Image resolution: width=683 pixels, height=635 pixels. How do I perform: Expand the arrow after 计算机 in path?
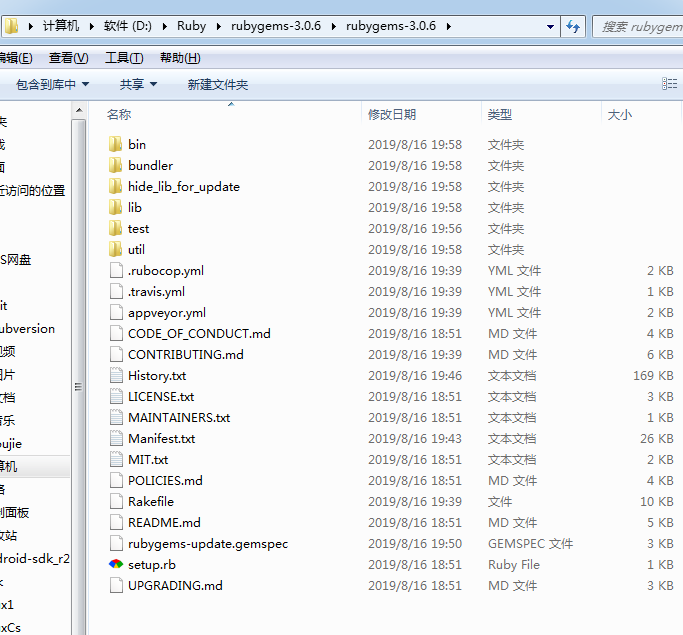point(91,26)
